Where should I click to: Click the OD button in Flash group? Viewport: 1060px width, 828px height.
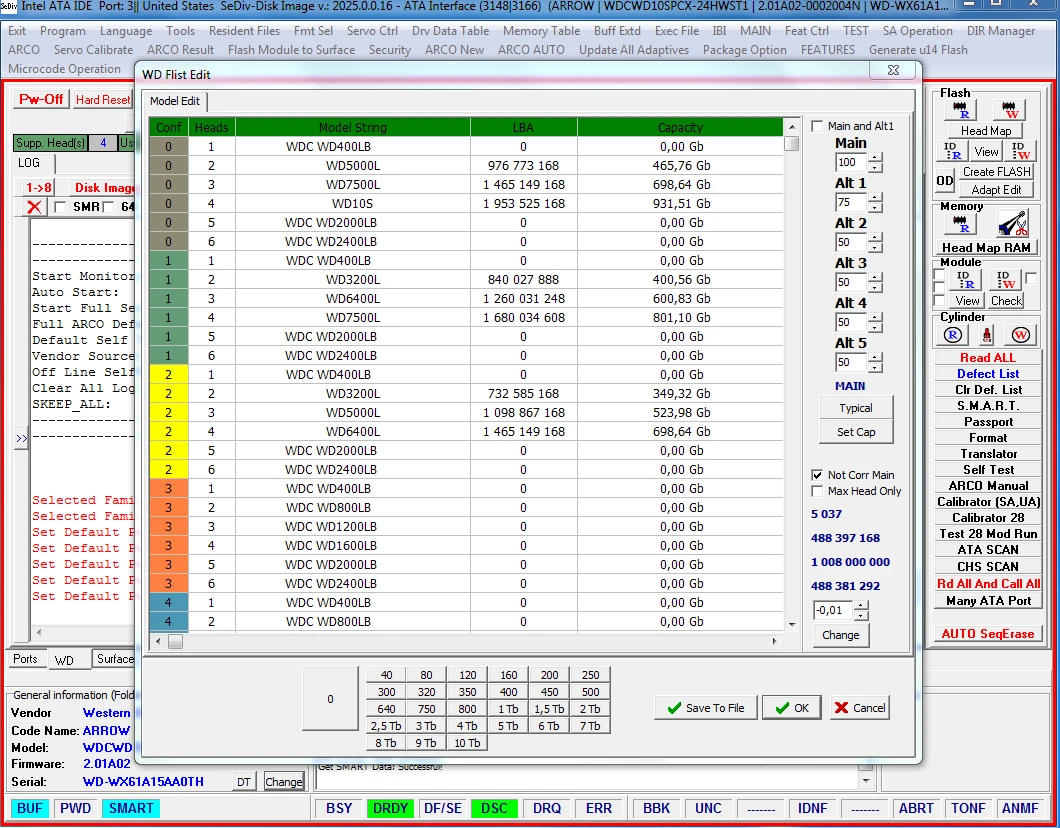click(x=944, y=180)
